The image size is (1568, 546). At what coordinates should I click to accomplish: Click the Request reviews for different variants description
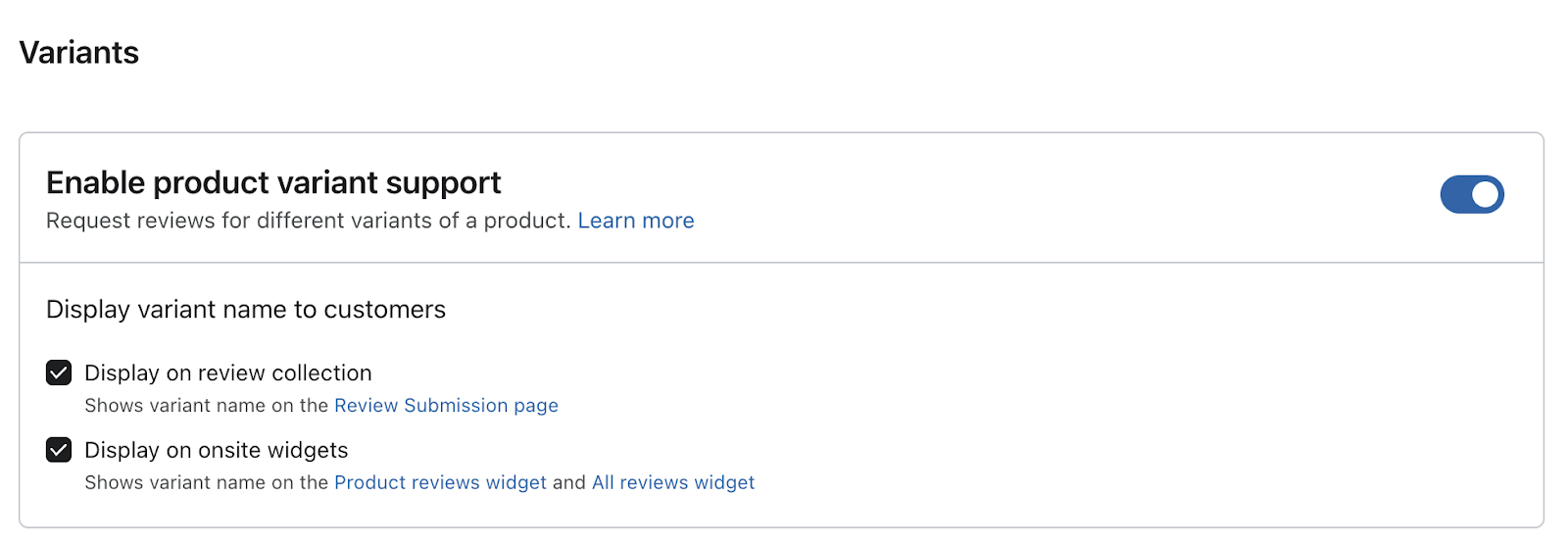coord(308,221)
